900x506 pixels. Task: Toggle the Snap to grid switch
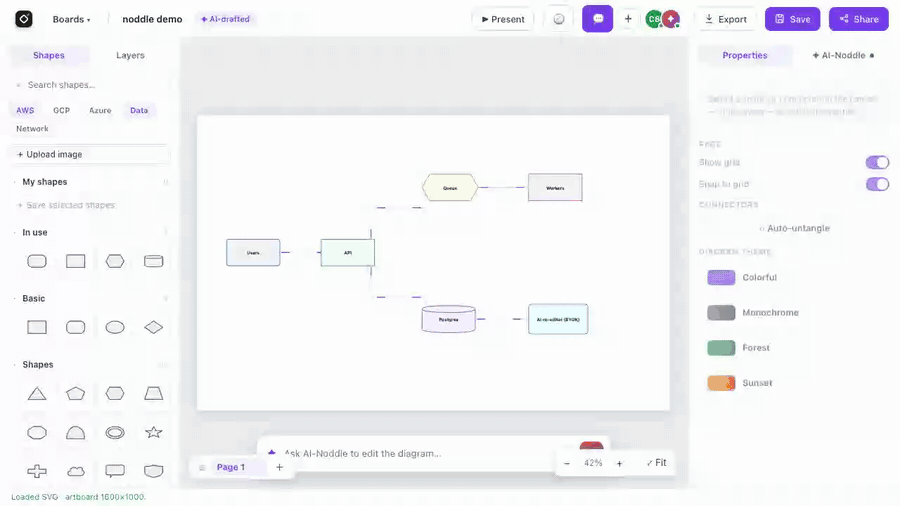(877, 184)
